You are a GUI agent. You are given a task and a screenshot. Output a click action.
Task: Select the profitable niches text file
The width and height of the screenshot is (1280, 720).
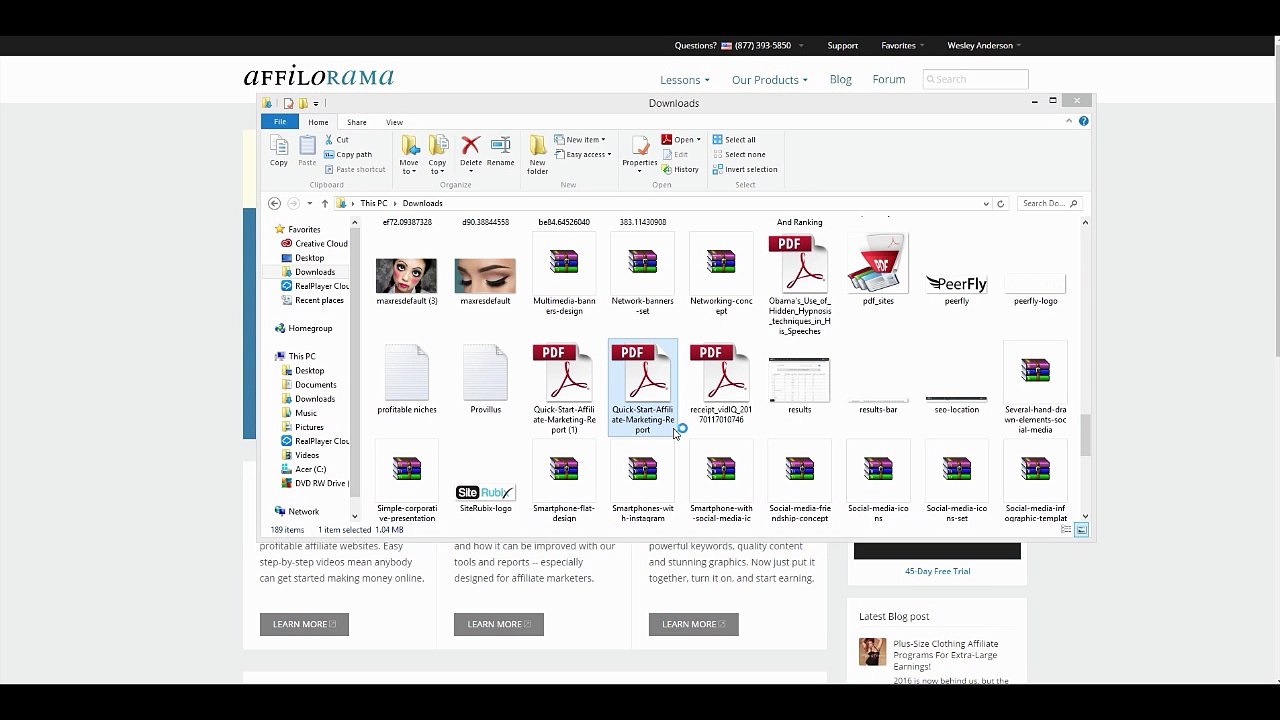coord(407,379)
